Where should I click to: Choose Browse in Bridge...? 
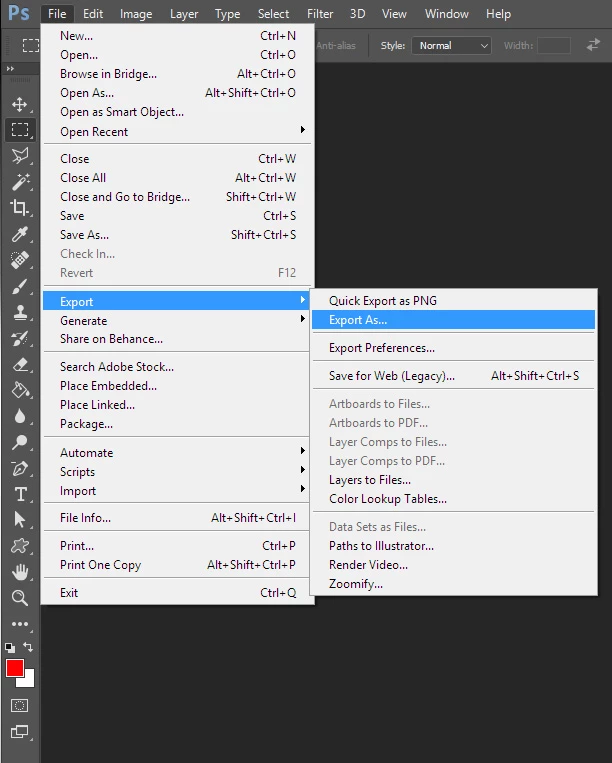click(x=177, y=73)
